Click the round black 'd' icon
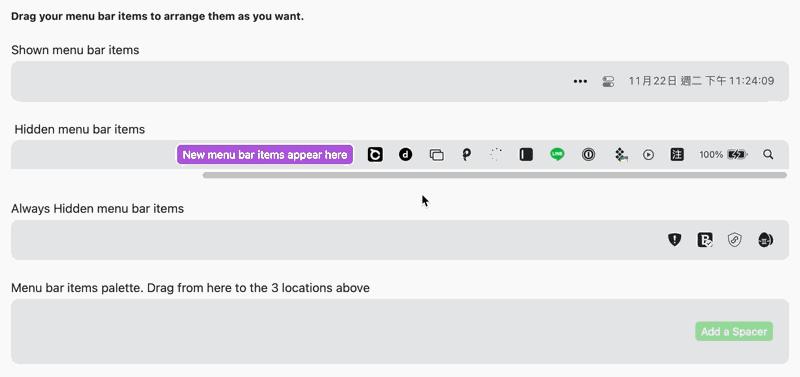Viewport: 800px width, 377px height. [x=406, y=155]
